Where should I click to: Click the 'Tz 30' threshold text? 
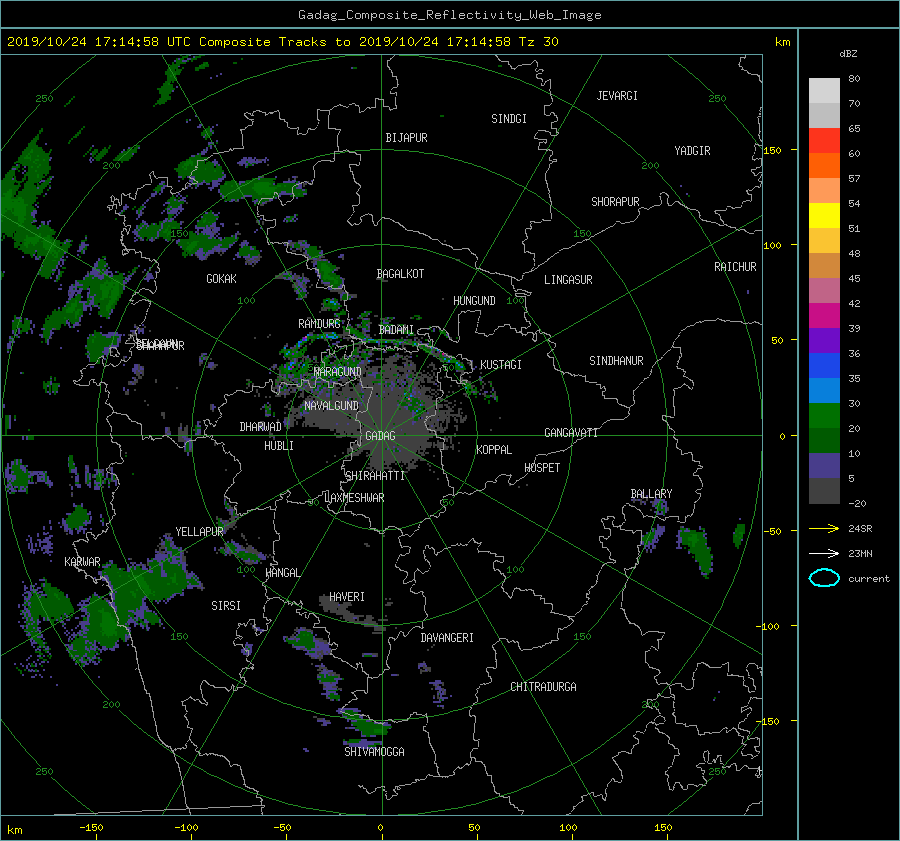(538, 42)
